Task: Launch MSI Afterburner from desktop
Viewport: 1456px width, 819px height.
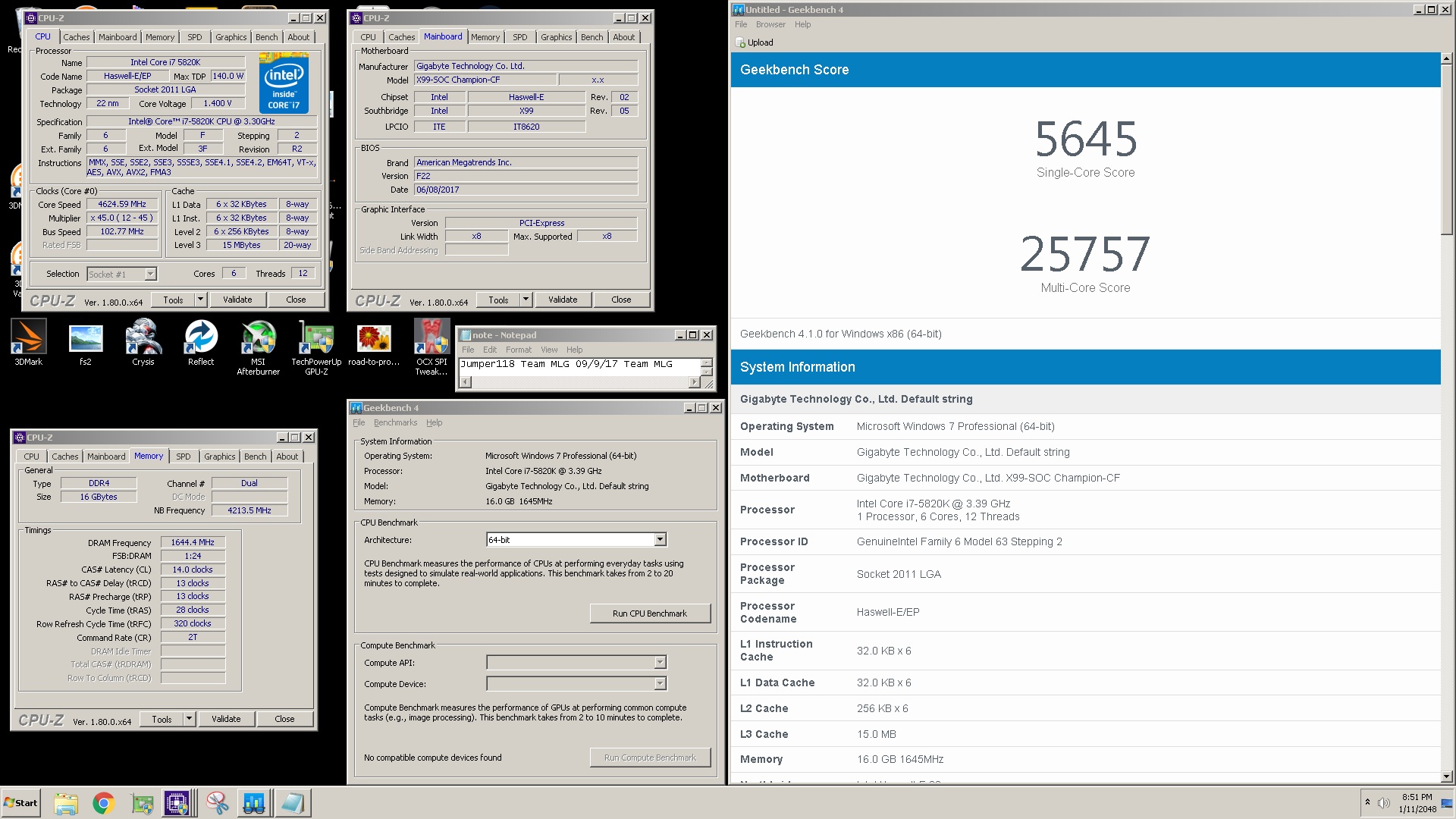Action: (259, 347)
